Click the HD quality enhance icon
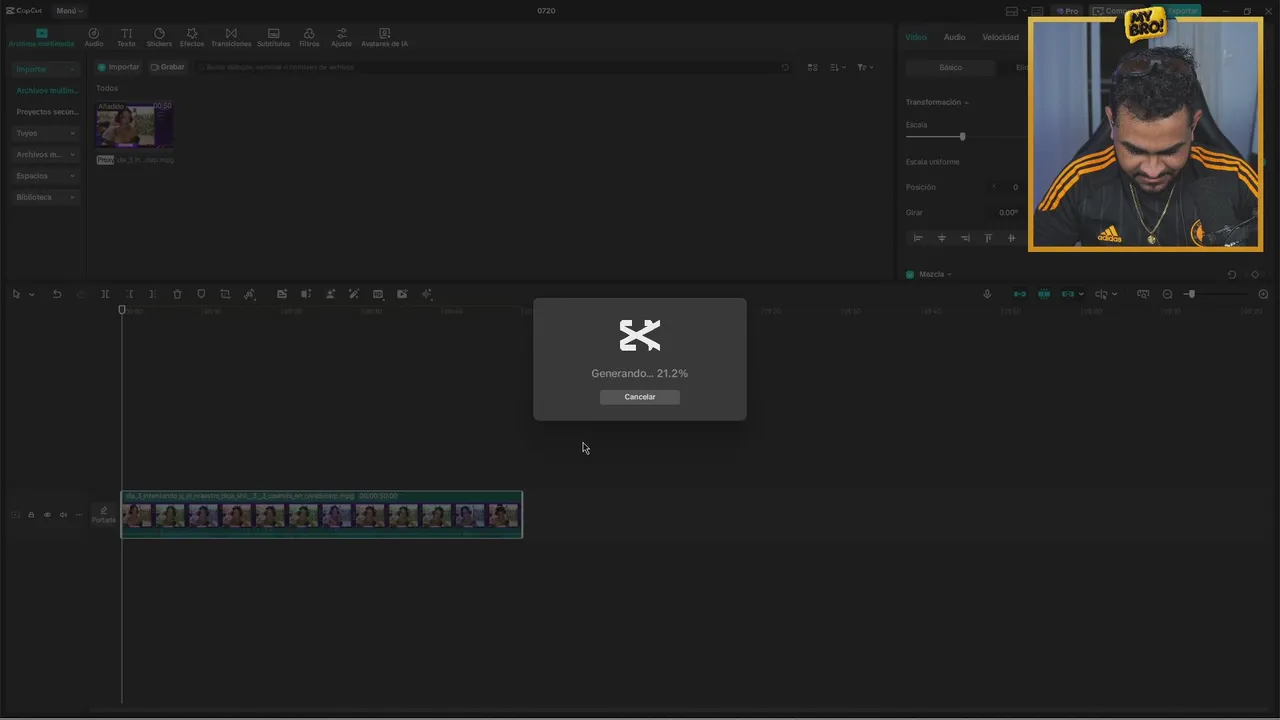Image resolution: width=1280 pixels, height=720 pixels. pyautogui.click(x=378, y=294)
